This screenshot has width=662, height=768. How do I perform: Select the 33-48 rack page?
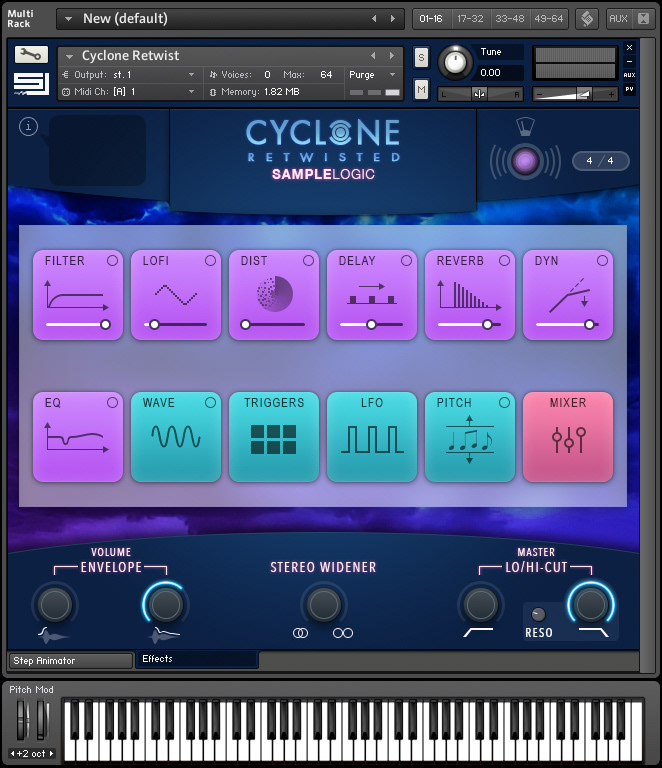point(509,19)
